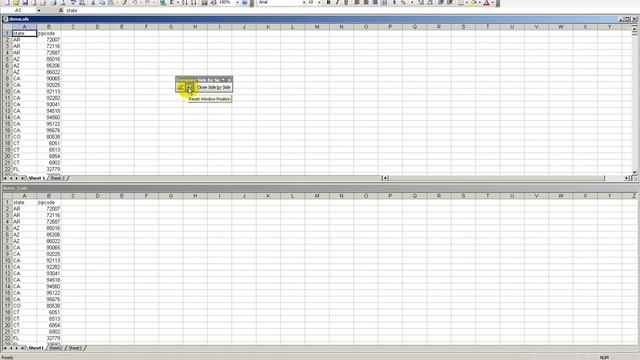This screenshot has width=640, height=360.
Task: Open the zoom percentage dropdown
Action: (237, 2)
